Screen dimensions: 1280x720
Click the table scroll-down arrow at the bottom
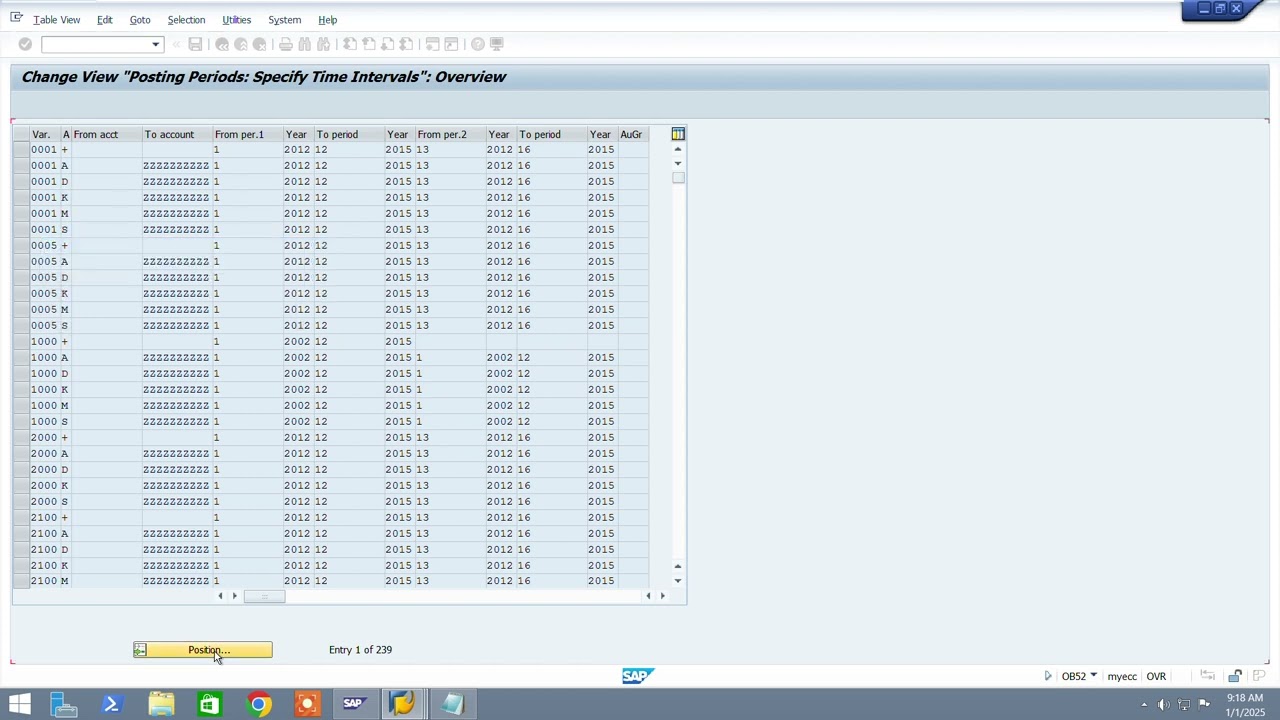click(x=678, y=581)
